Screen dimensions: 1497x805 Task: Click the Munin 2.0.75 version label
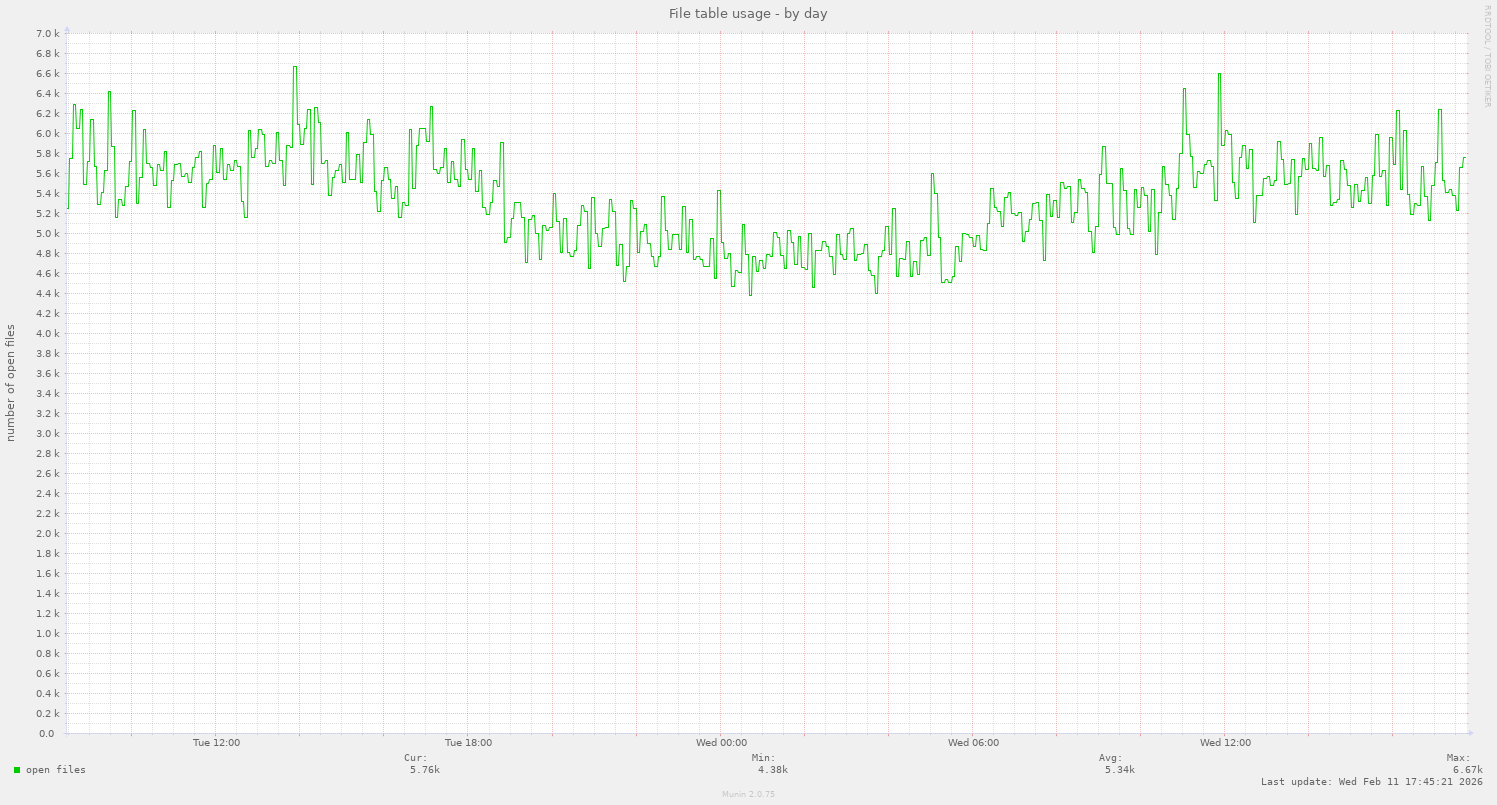tap(746, 794)
